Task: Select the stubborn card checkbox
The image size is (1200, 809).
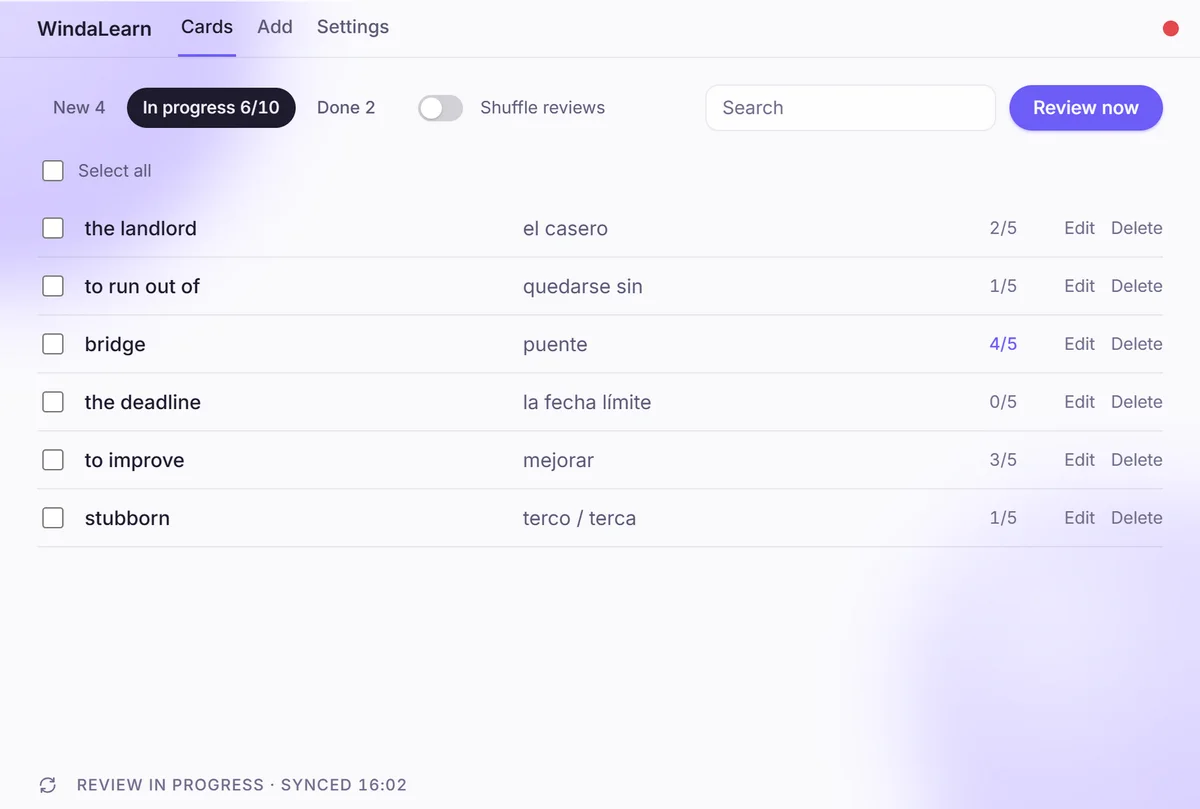Action: click(x=53, y=518)
